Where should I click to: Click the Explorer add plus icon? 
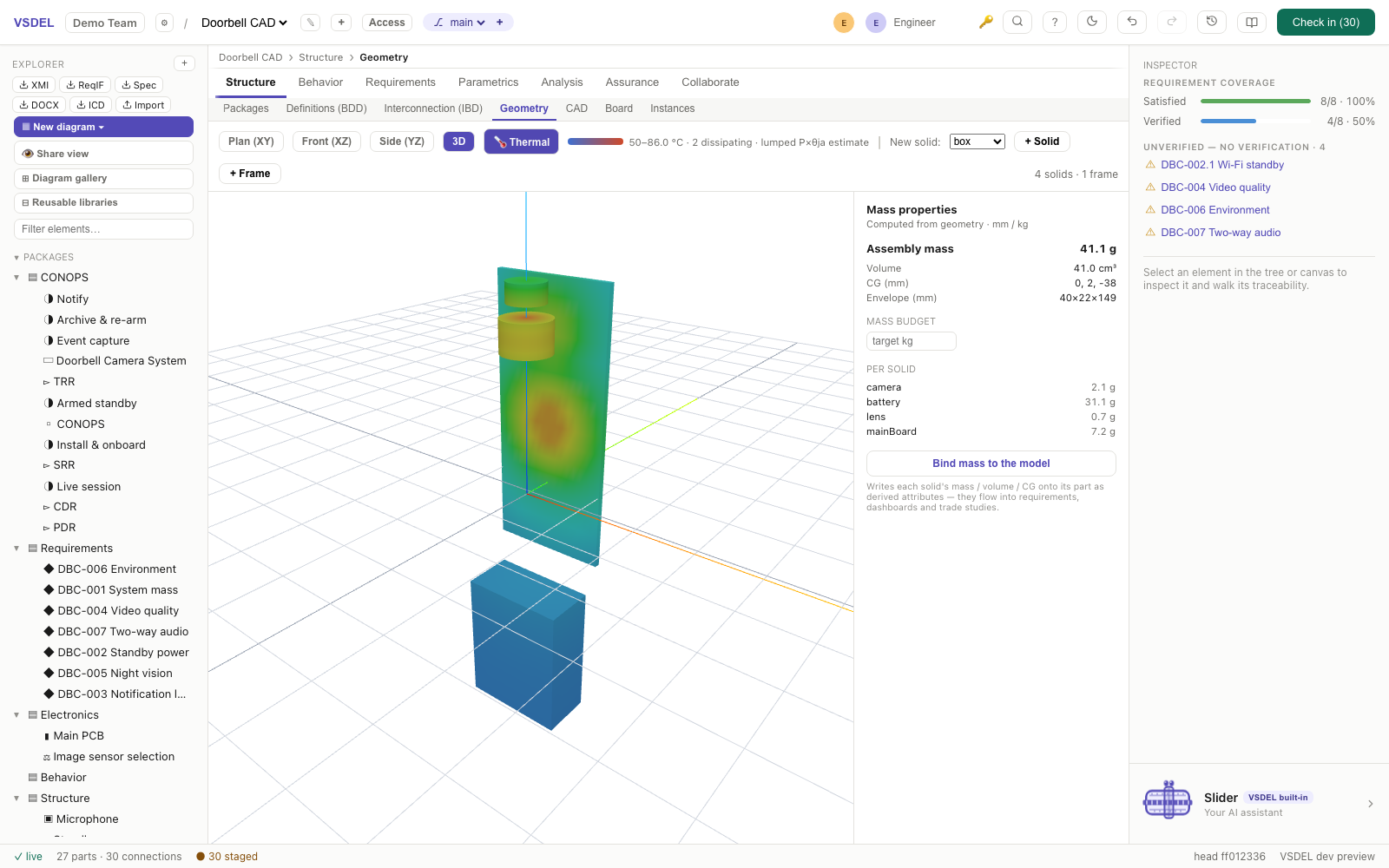184,63
